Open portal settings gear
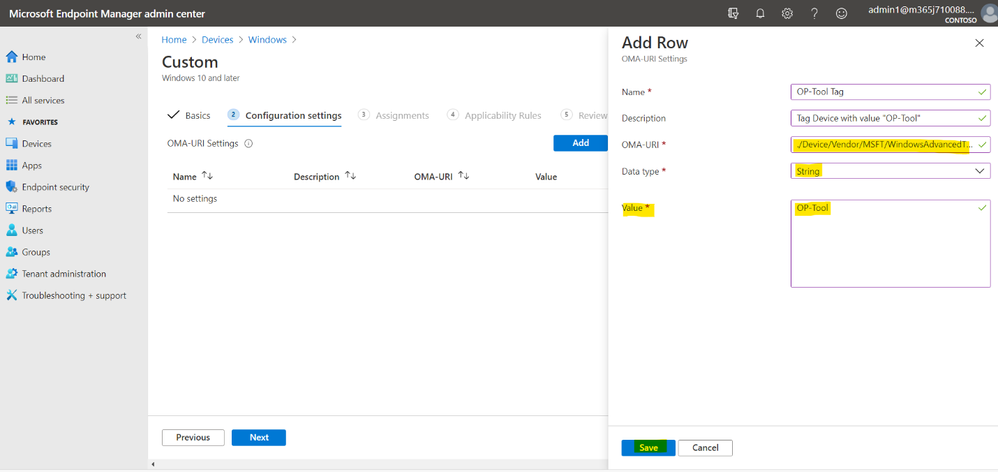Image resolution: width=998 pixels, height=472 pixels. point(787,13)
